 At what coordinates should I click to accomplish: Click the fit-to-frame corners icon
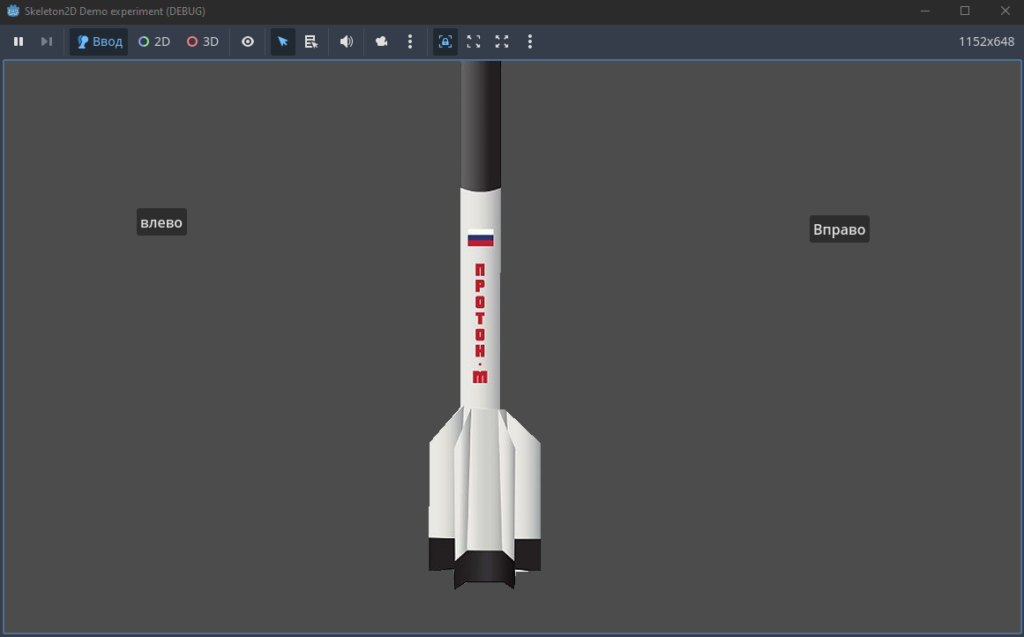(473, 41)
